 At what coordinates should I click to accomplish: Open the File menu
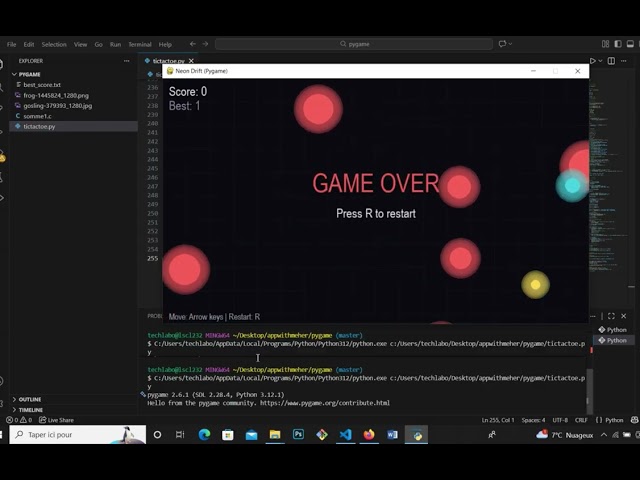11,44
